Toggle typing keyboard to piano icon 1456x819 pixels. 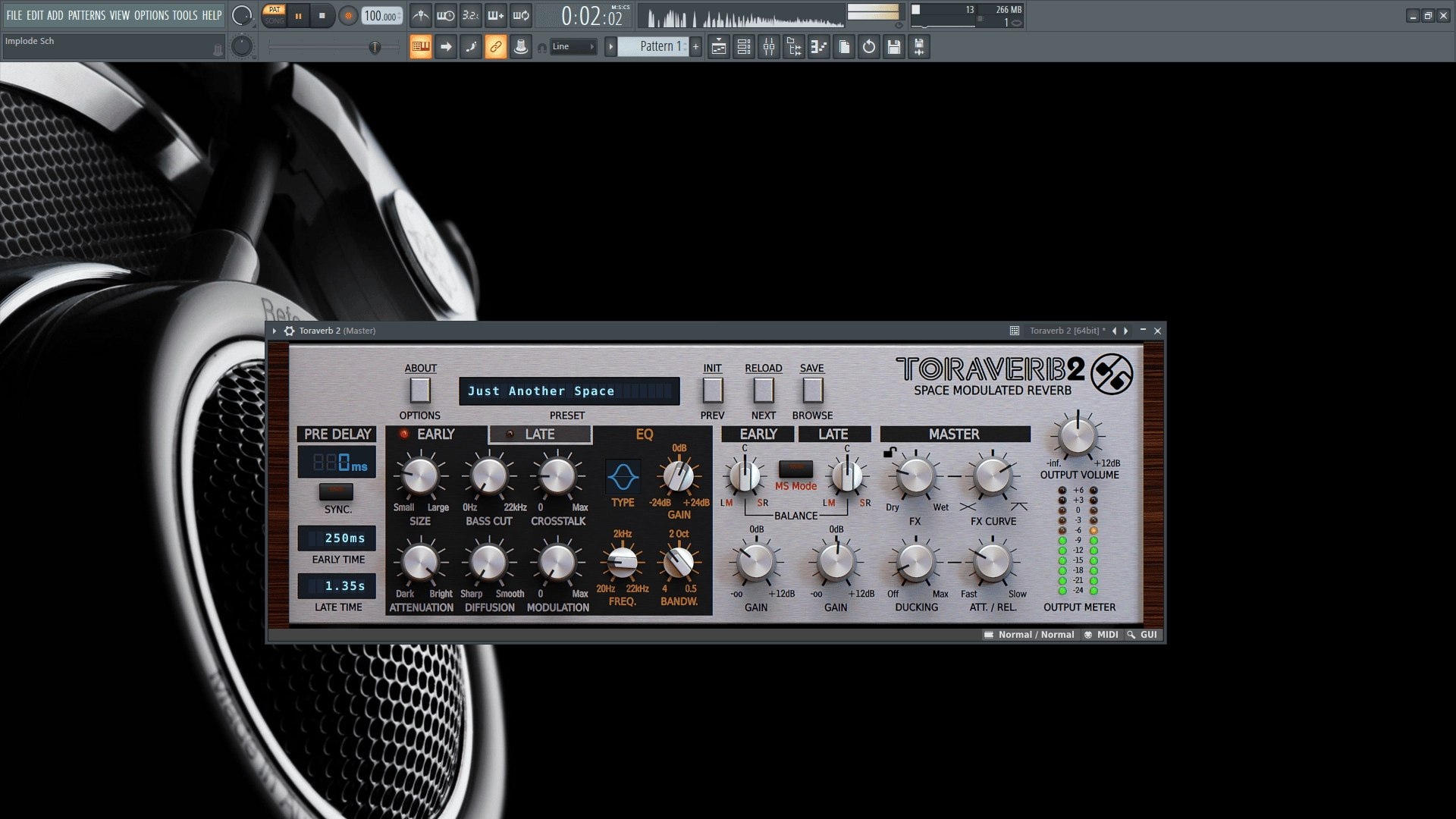coord(421,47)
